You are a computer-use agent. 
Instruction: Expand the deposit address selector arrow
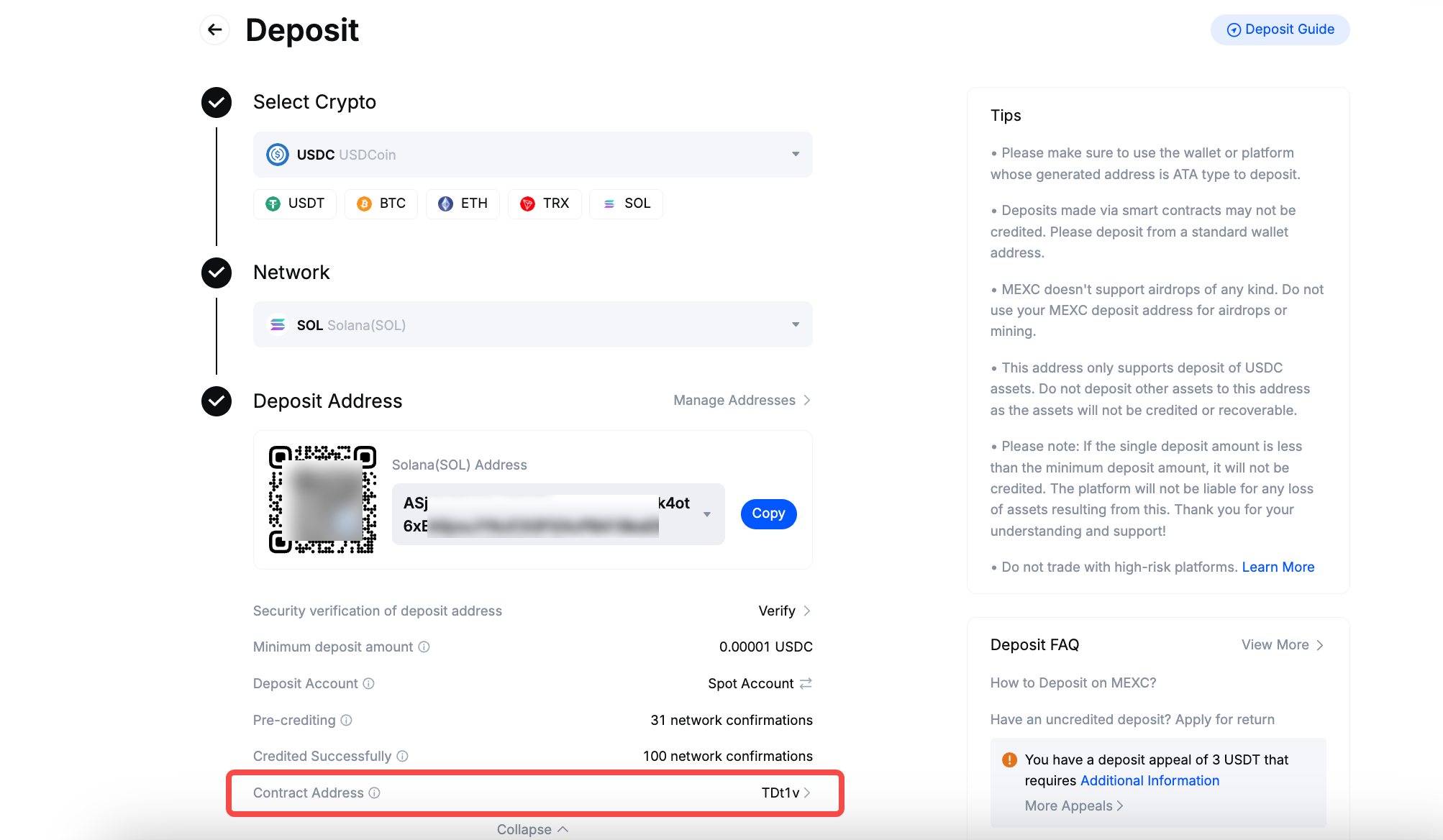click(x=707, y=514)
